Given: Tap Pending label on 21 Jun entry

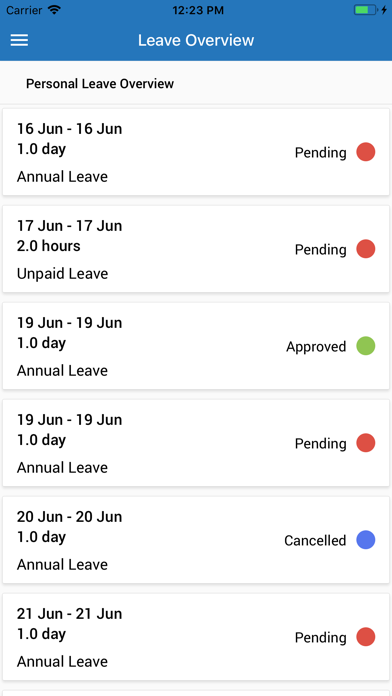Looking at the screenshot, I should 321,637.
